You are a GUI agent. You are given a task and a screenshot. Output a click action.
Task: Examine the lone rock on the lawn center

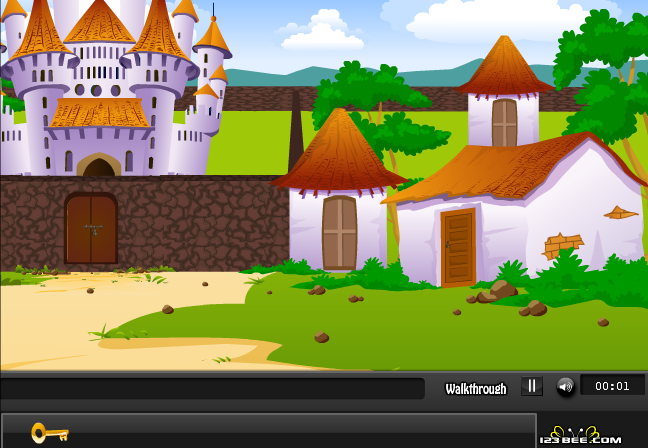point(322,337)
